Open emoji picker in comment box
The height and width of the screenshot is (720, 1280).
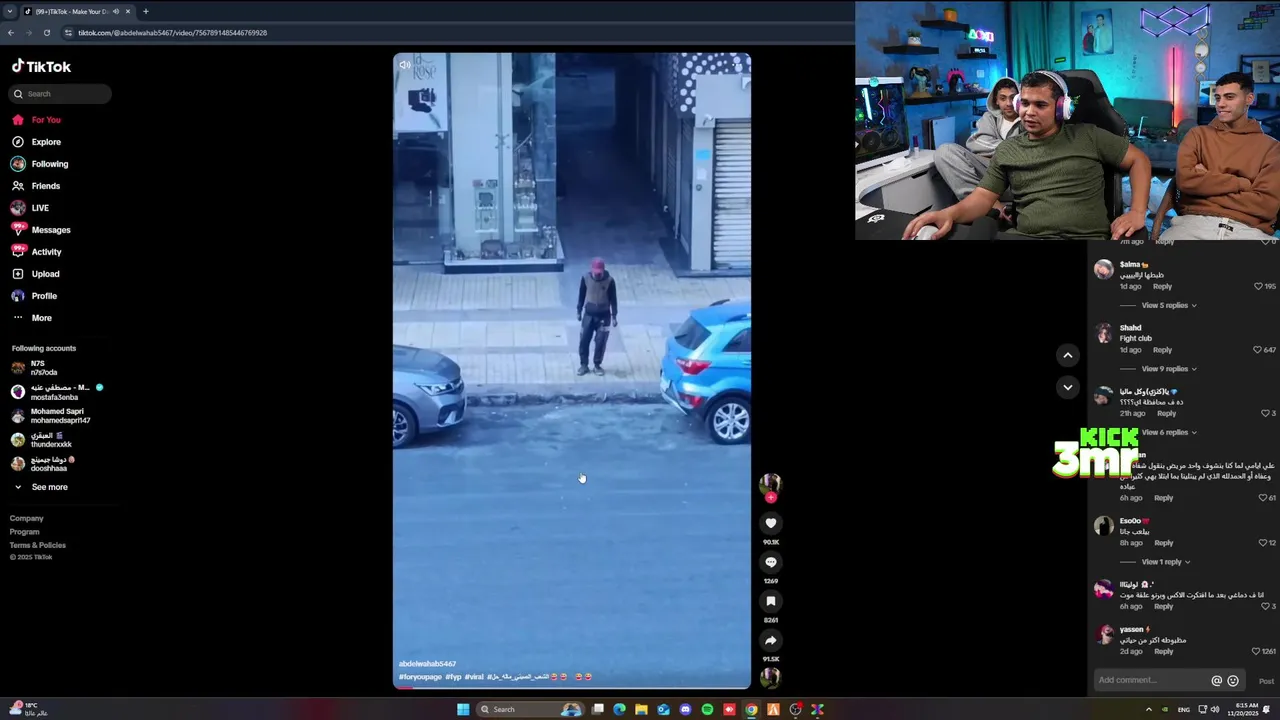point(1233,681)
